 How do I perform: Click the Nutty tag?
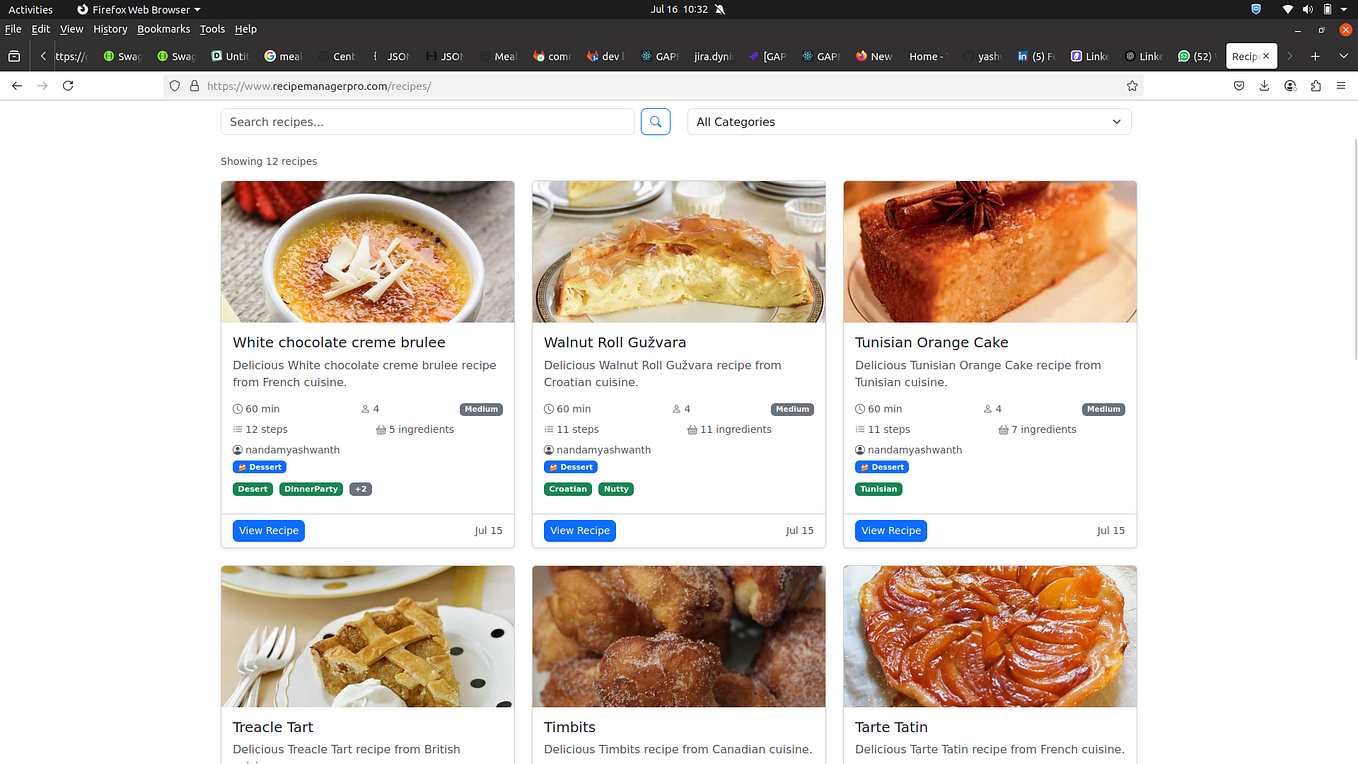coord(616,489)
